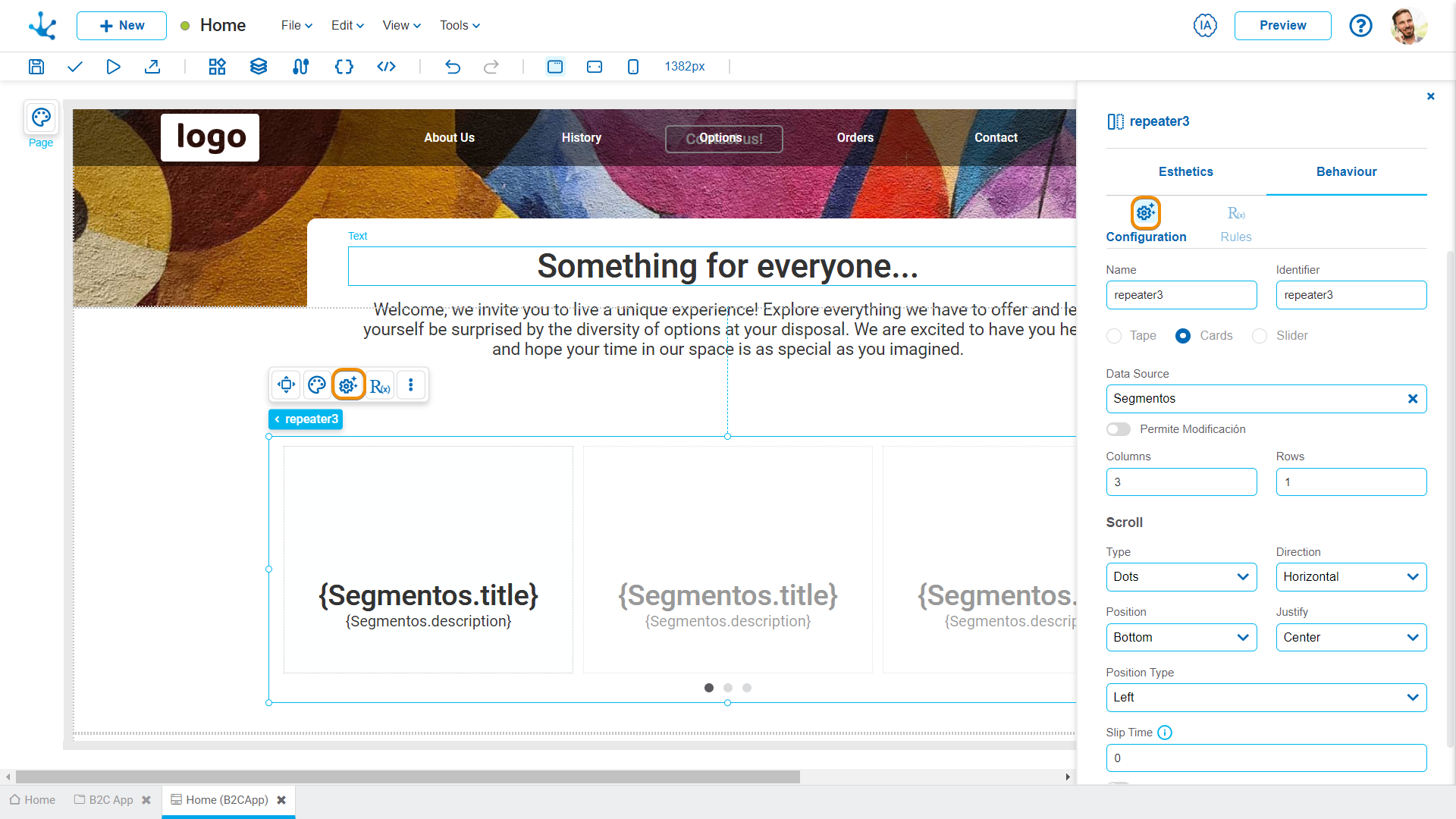Screen dimensions: 1456x819
Task: Select the move/transform tool icon
Action: click(287, 385)
